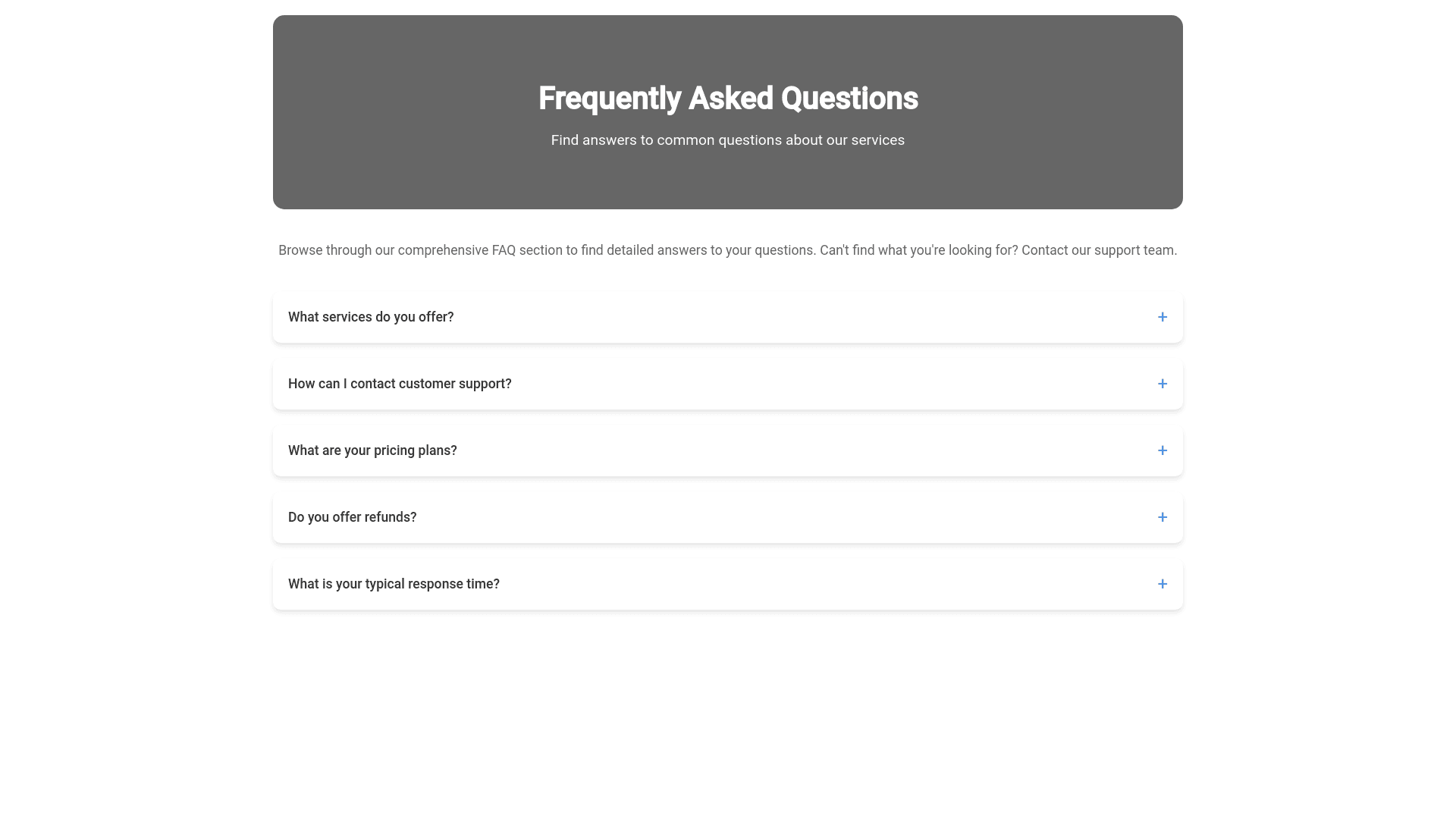
Task: Open "How can I contact customer support?"
Action: (x=400, y=384)
